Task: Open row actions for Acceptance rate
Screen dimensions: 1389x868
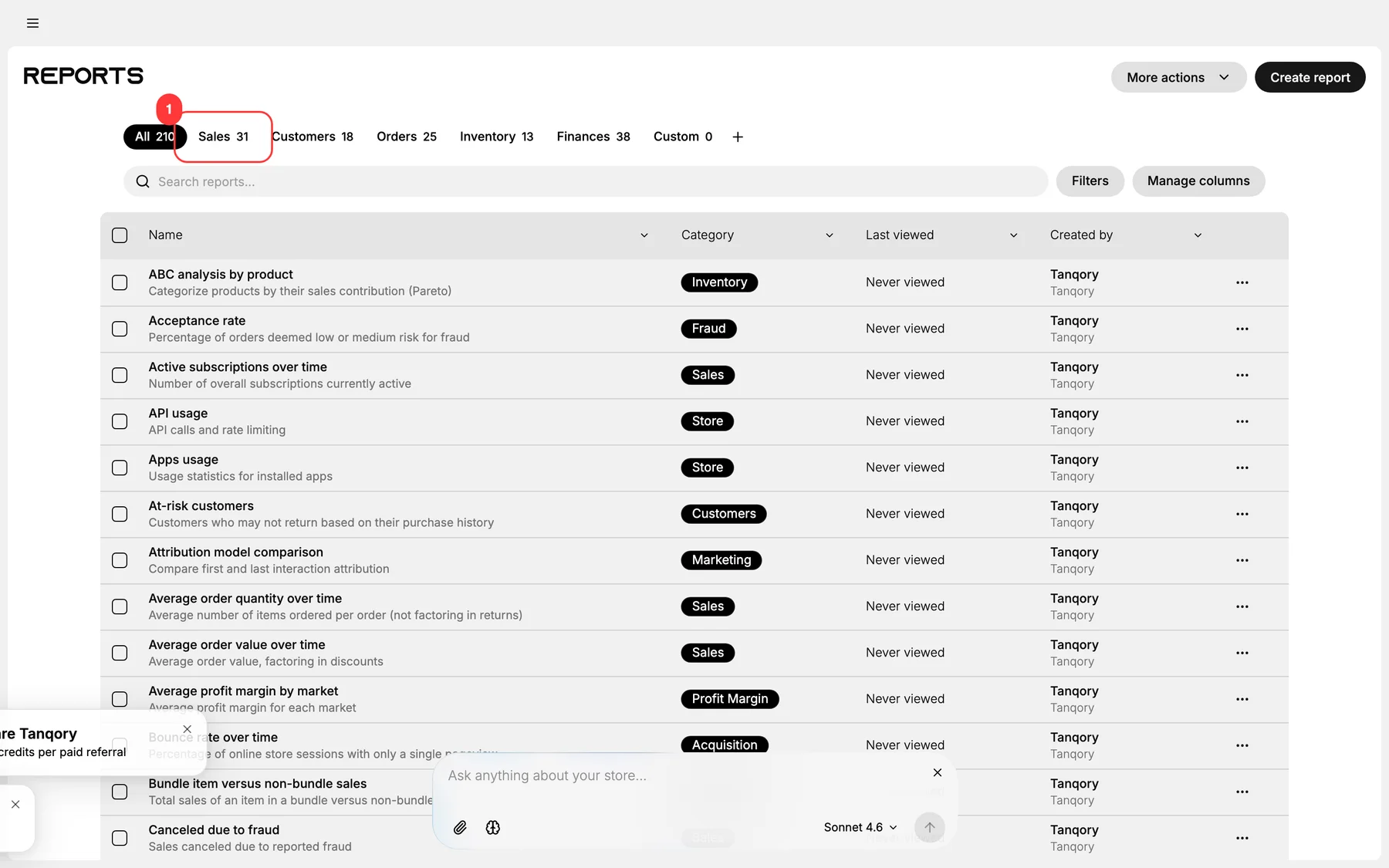Action: (x=1242, y=329)
